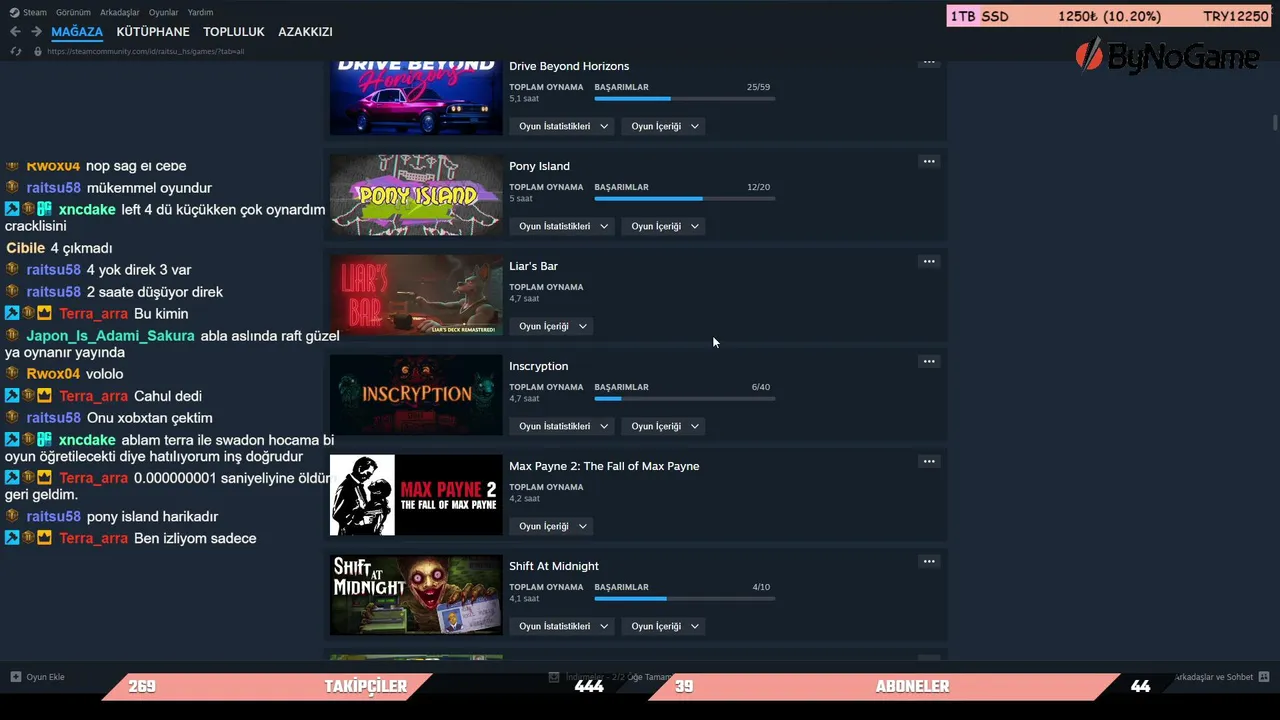Image resolution: width=1280 pixels, height=720 pixels.
Task: Open the Shift At Midnight title link
Action: tap(554, 566)
